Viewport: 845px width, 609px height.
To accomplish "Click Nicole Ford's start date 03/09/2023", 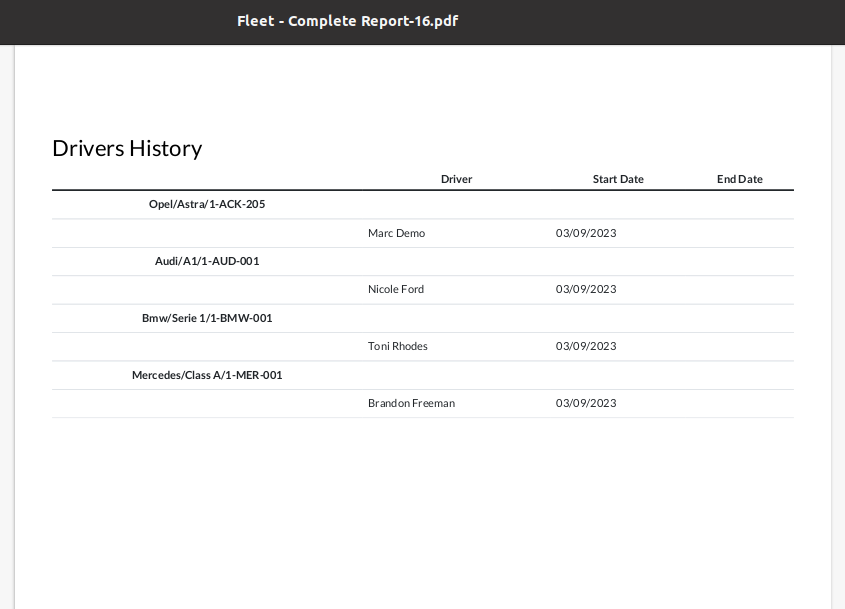I will pyautogui.click(x=586, y=289).
